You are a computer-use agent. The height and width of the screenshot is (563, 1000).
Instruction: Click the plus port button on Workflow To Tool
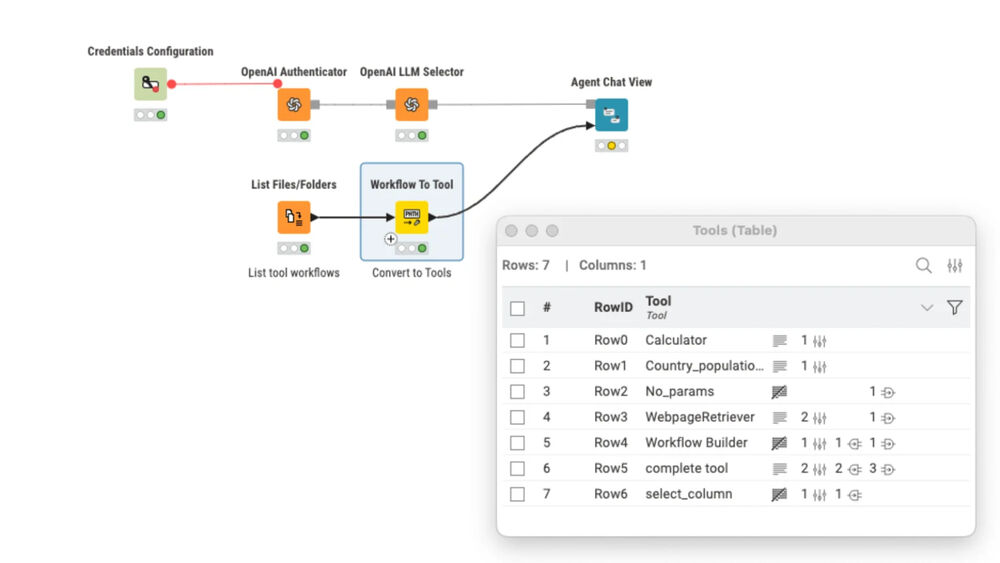(x=391, y=239)
